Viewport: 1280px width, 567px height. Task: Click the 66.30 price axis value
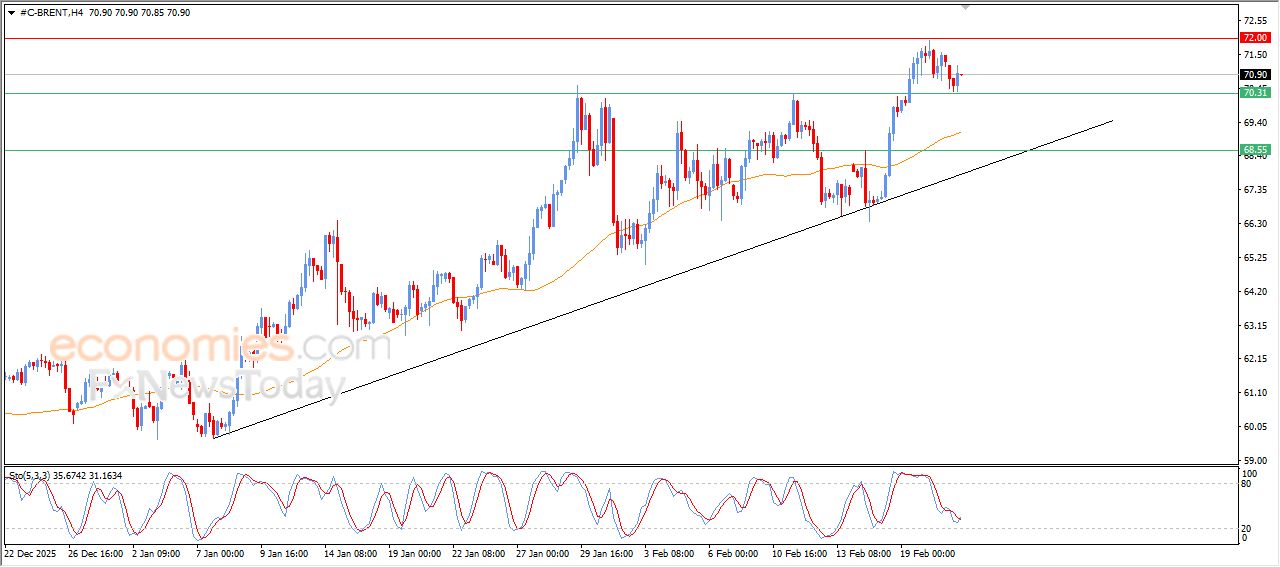(1254, 223)
